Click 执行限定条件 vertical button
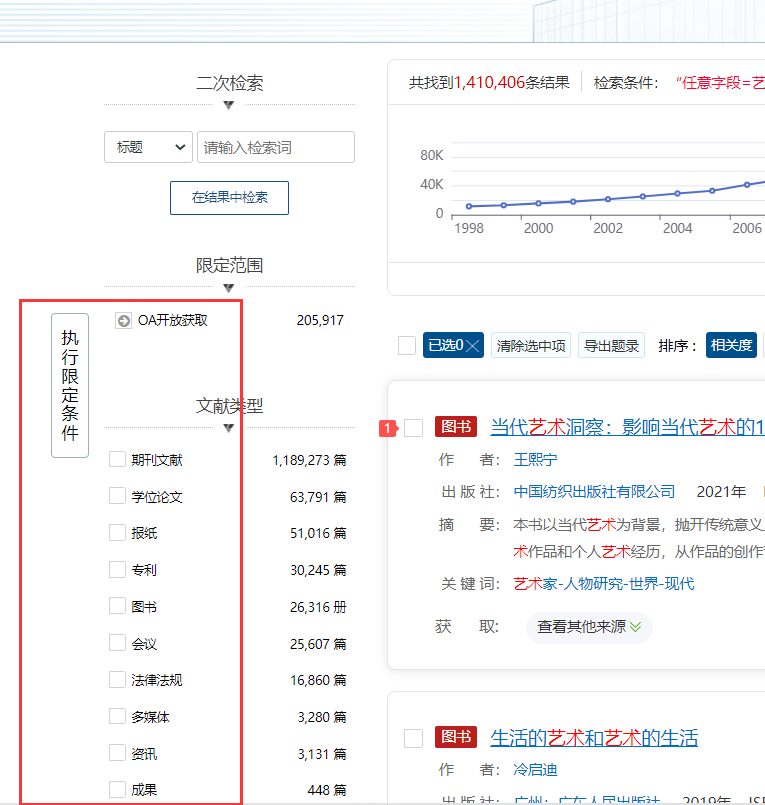The width and height of the screenshot is (765, 805). coord(70,385)
